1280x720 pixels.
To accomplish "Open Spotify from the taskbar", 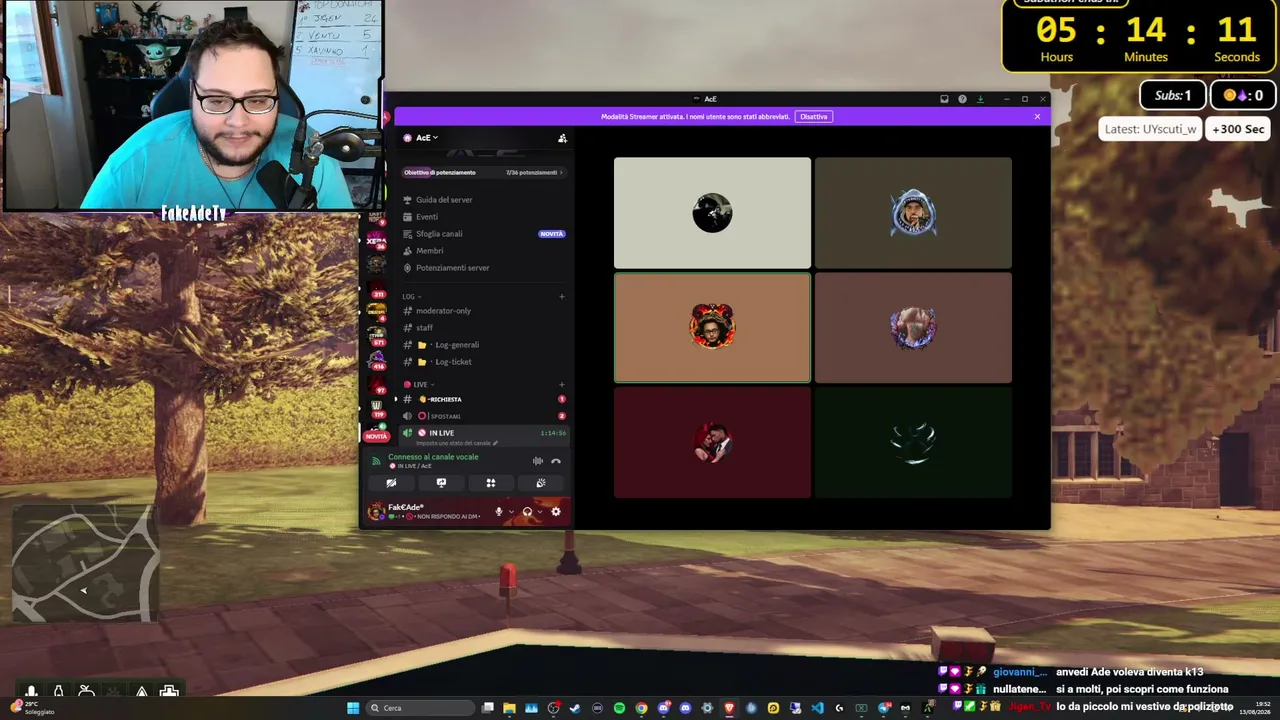I will coord(619,708).
